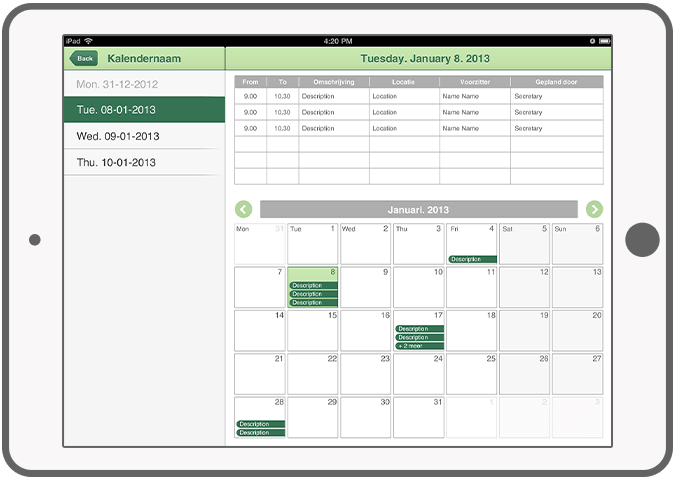
Task: Tap the Back button
Action: pyautogui.click(x=84, y=59)
